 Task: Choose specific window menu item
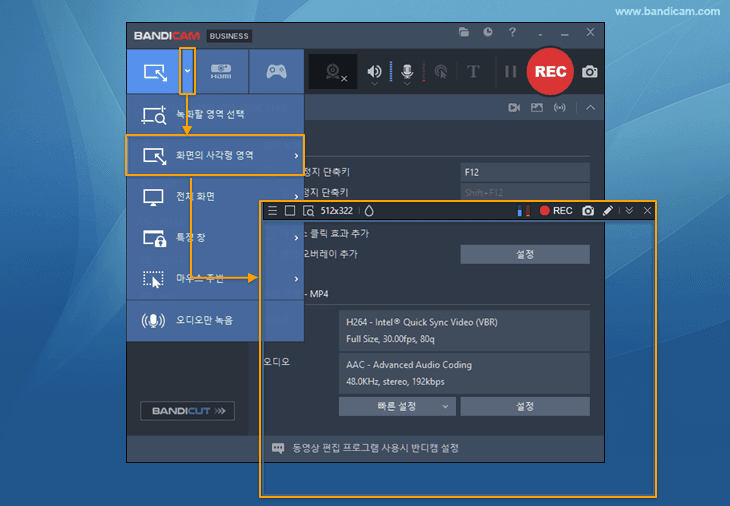[x=216, y=237]
